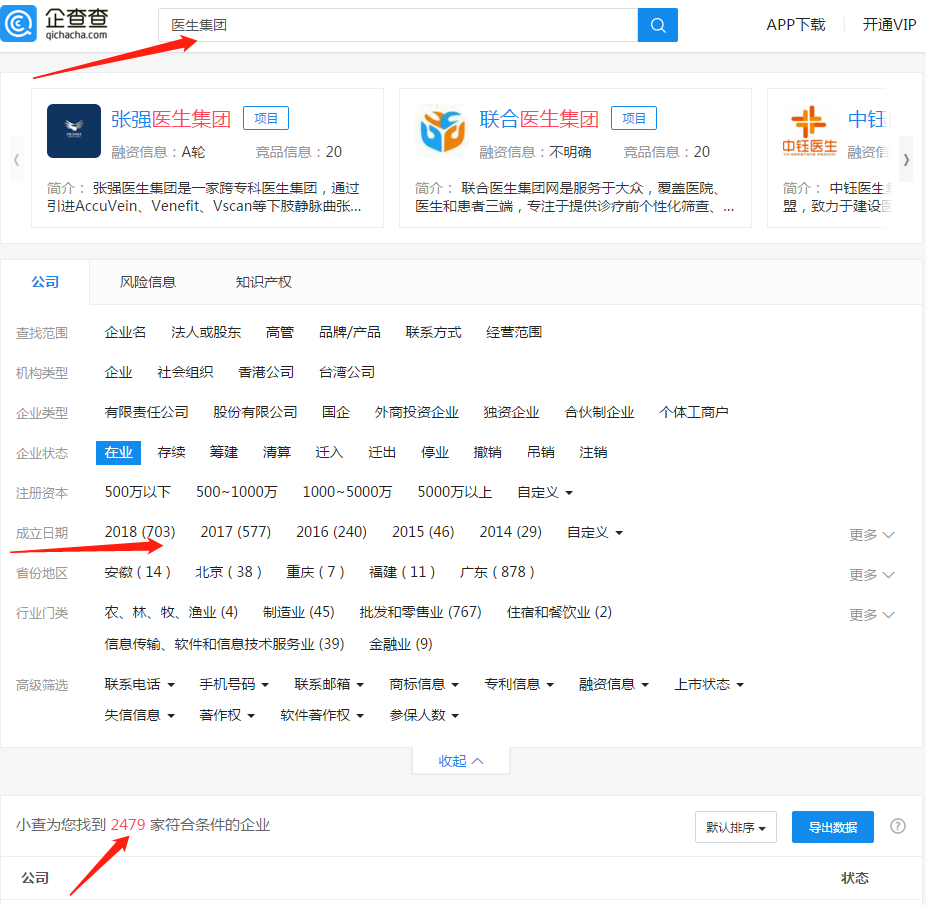Viewport: 926px width, 905px height.
Task: Switch to the 知识产权 tab
Action: 263,282
